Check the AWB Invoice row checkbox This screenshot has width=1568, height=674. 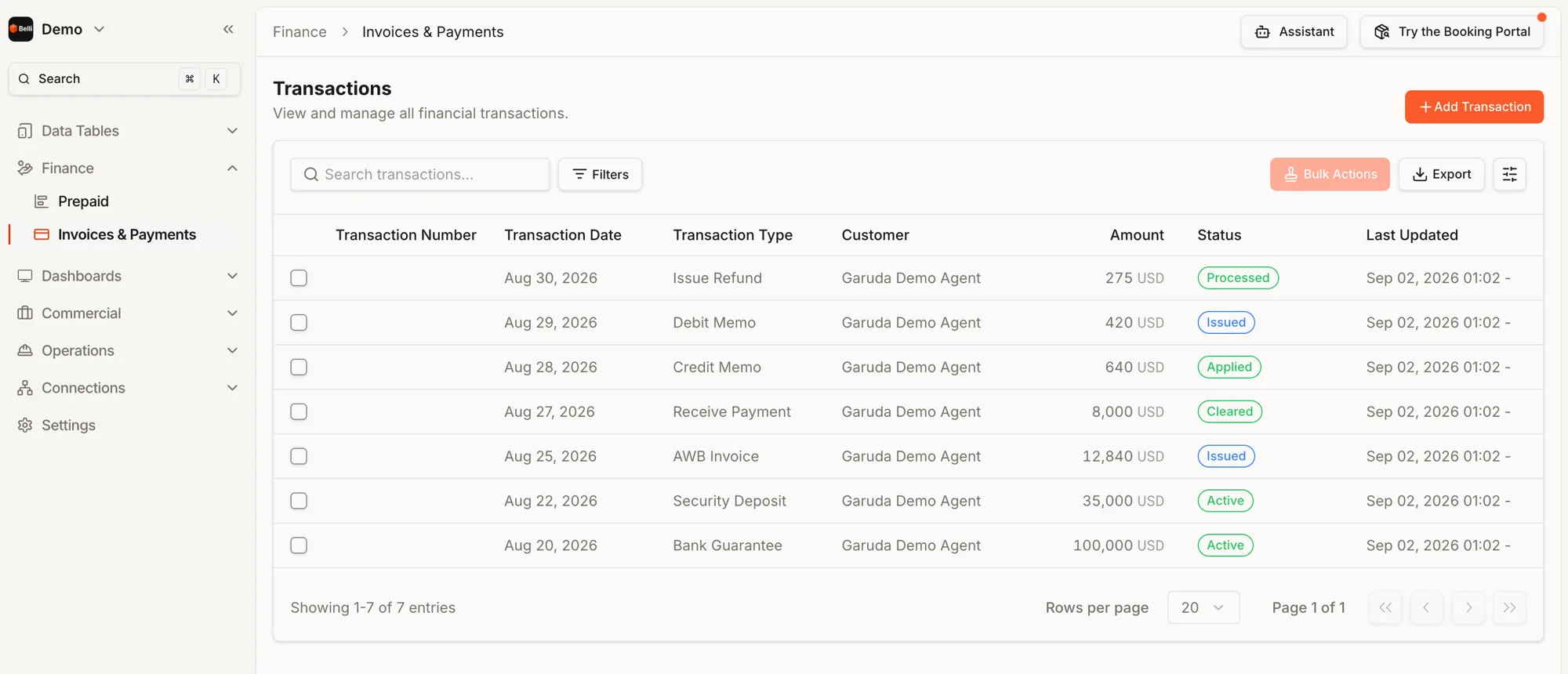[299, 457]
